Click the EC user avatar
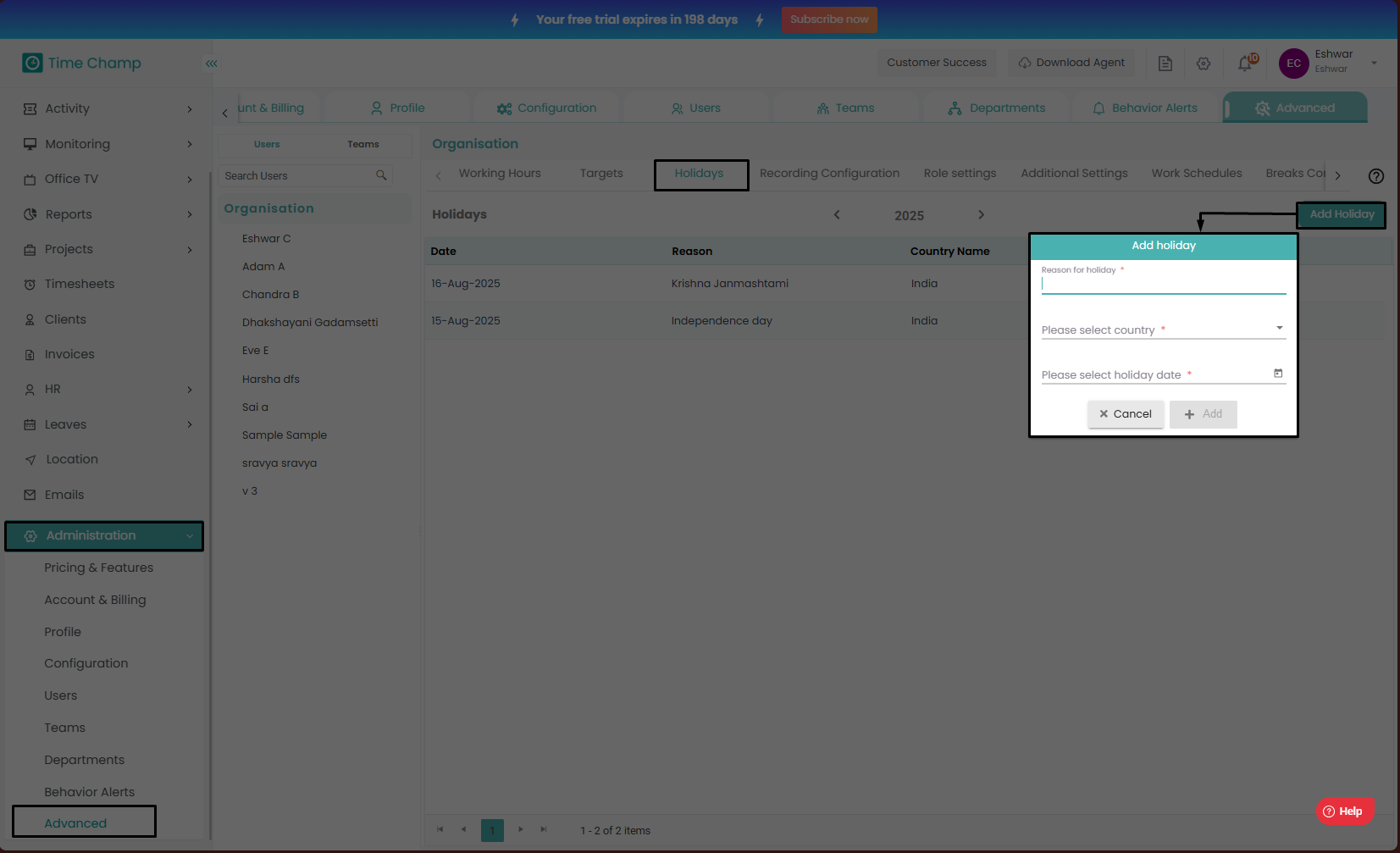This screenshot has height=853, width=1400. tap(1293, 64)
